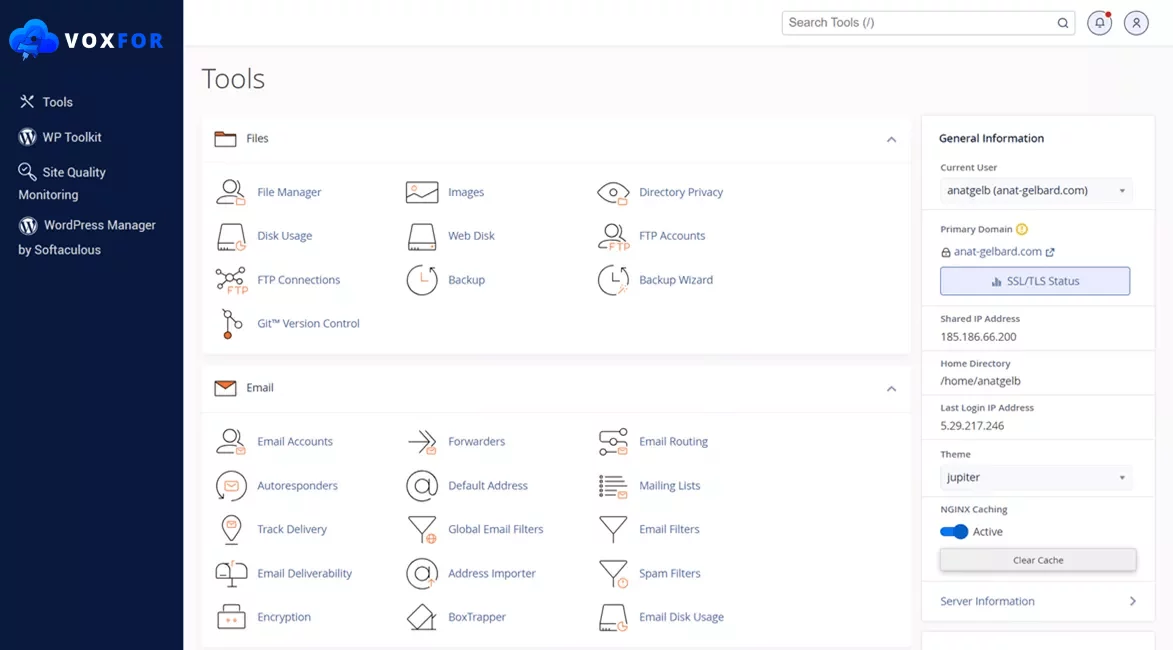Open the BoxTrapper icon

(x=422, y=618)
